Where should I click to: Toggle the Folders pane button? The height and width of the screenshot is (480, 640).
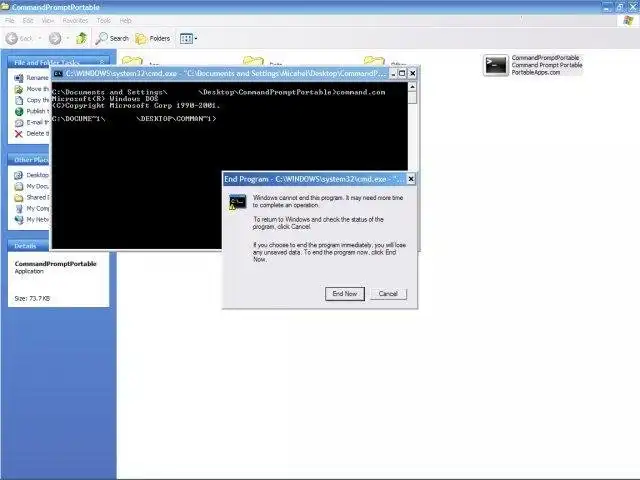(153, 38)
